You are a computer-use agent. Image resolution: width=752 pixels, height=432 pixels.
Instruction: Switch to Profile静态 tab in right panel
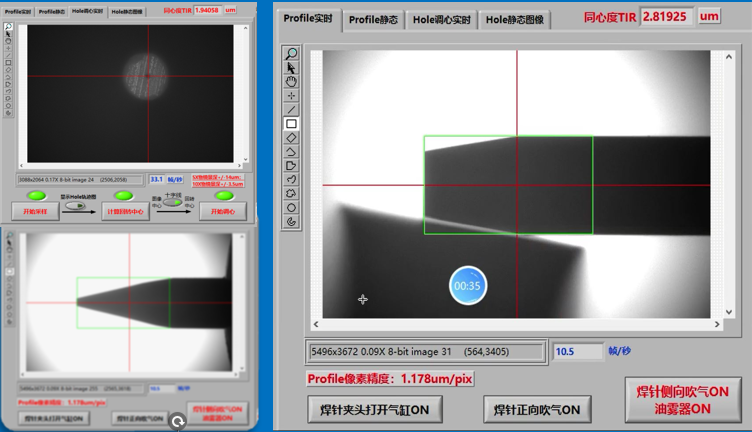[x=374, y=20]
